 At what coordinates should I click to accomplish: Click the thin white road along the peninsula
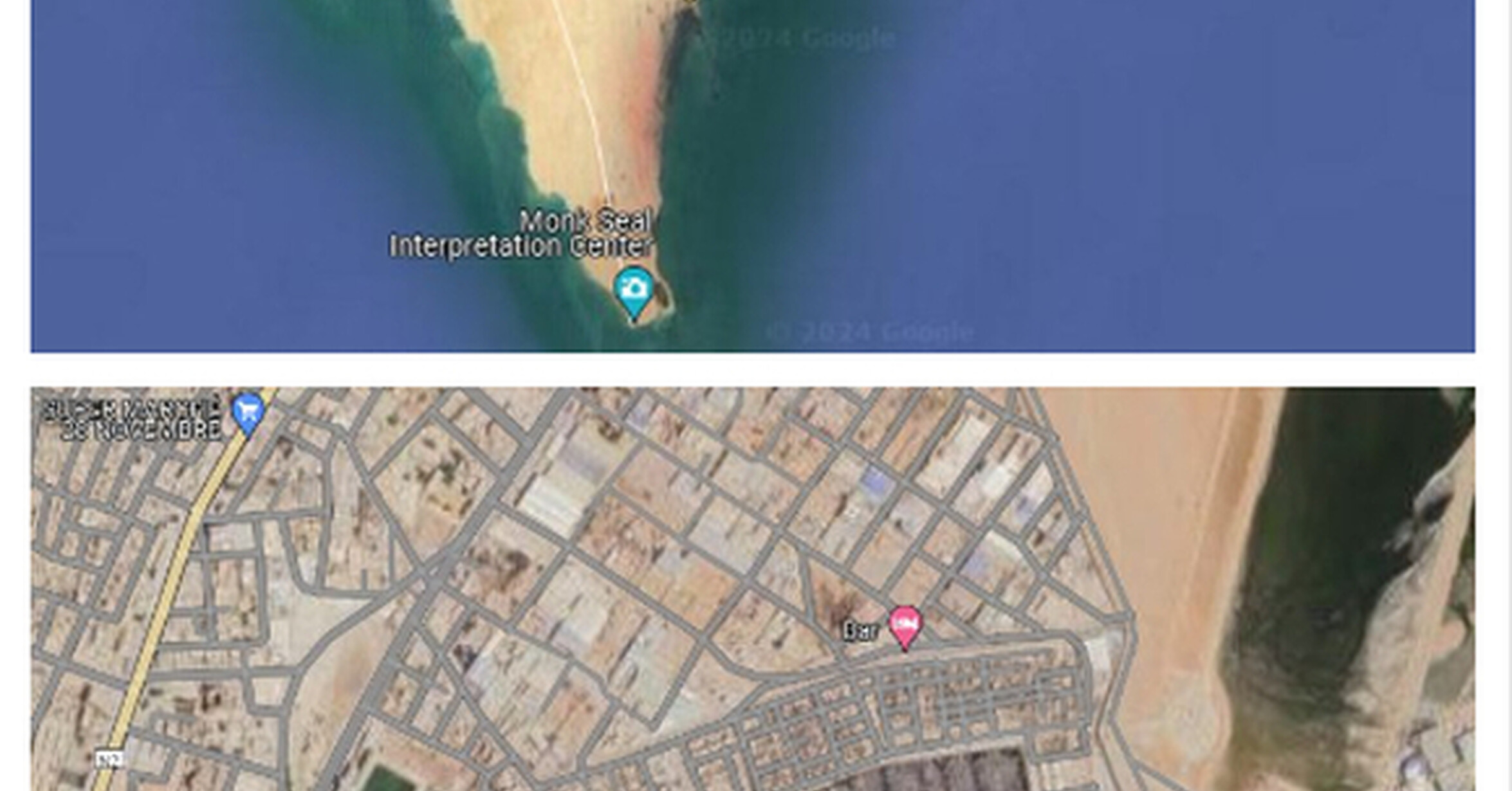click(x=582, y=96)
